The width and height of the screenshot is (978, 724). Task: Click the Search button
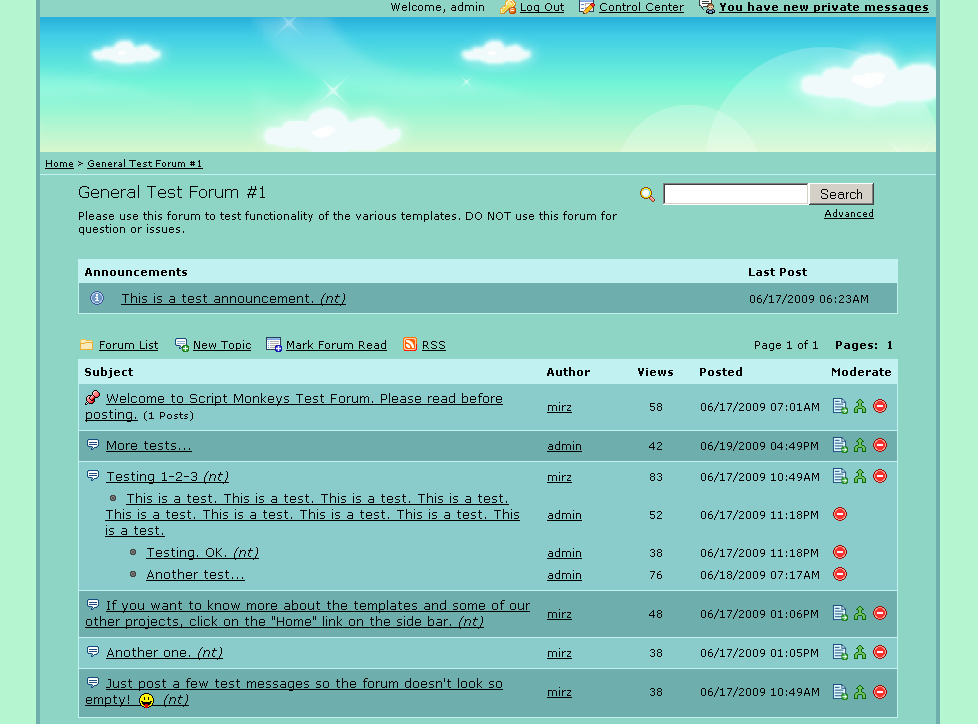tap(841, 194)
